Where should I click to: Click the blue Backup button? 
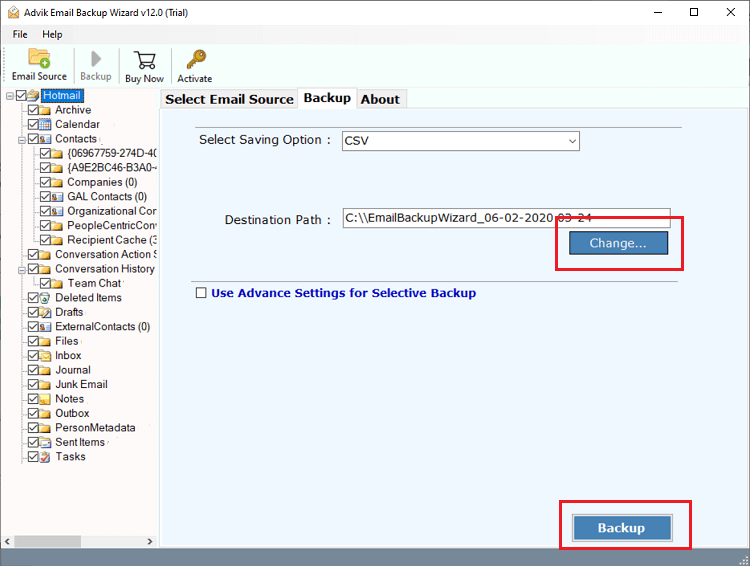coord(622,528)
